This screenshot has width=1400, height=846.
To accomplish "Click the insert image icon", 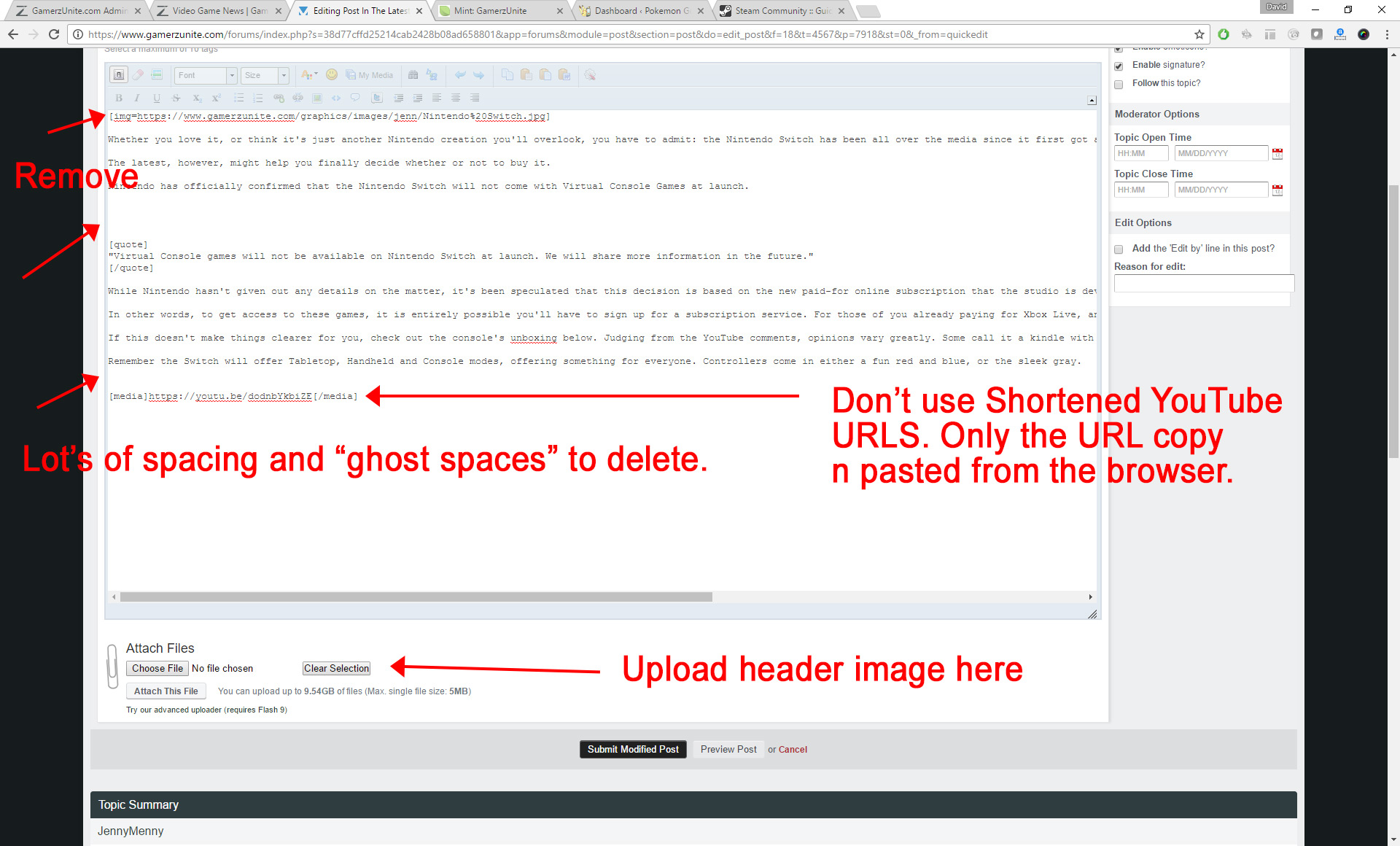I will (x=317, y=98).
